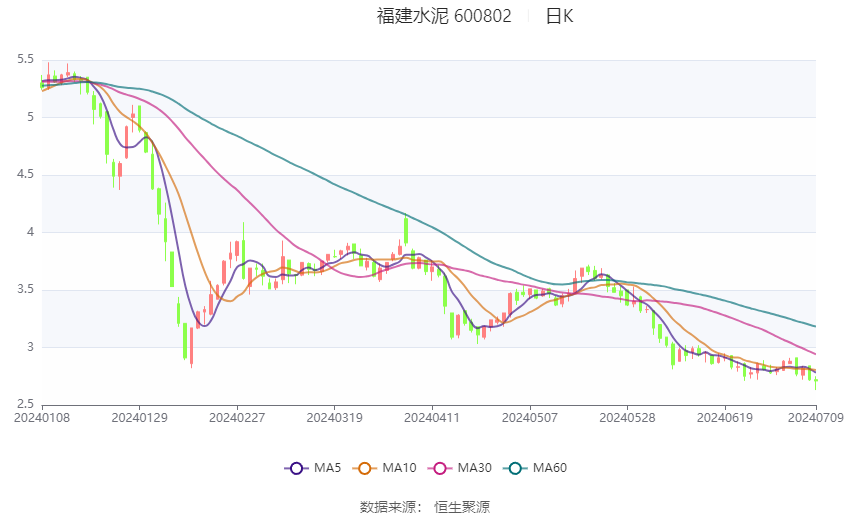Click the 日K label in title
The width and height of the screenshot is (850, 517).
[559, 16]
